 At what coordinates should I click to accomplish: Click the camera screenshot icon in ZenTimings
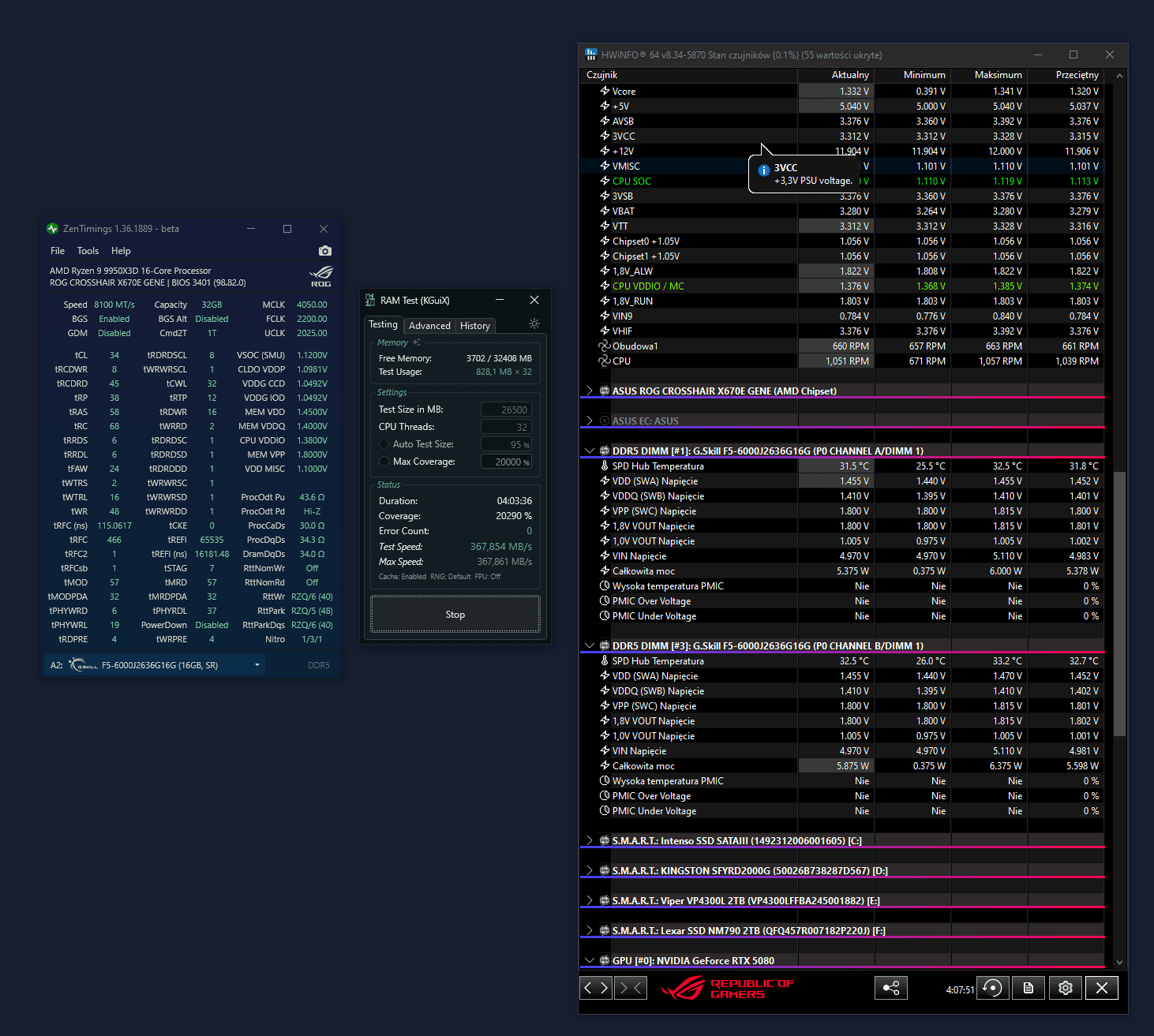[324, 251]
